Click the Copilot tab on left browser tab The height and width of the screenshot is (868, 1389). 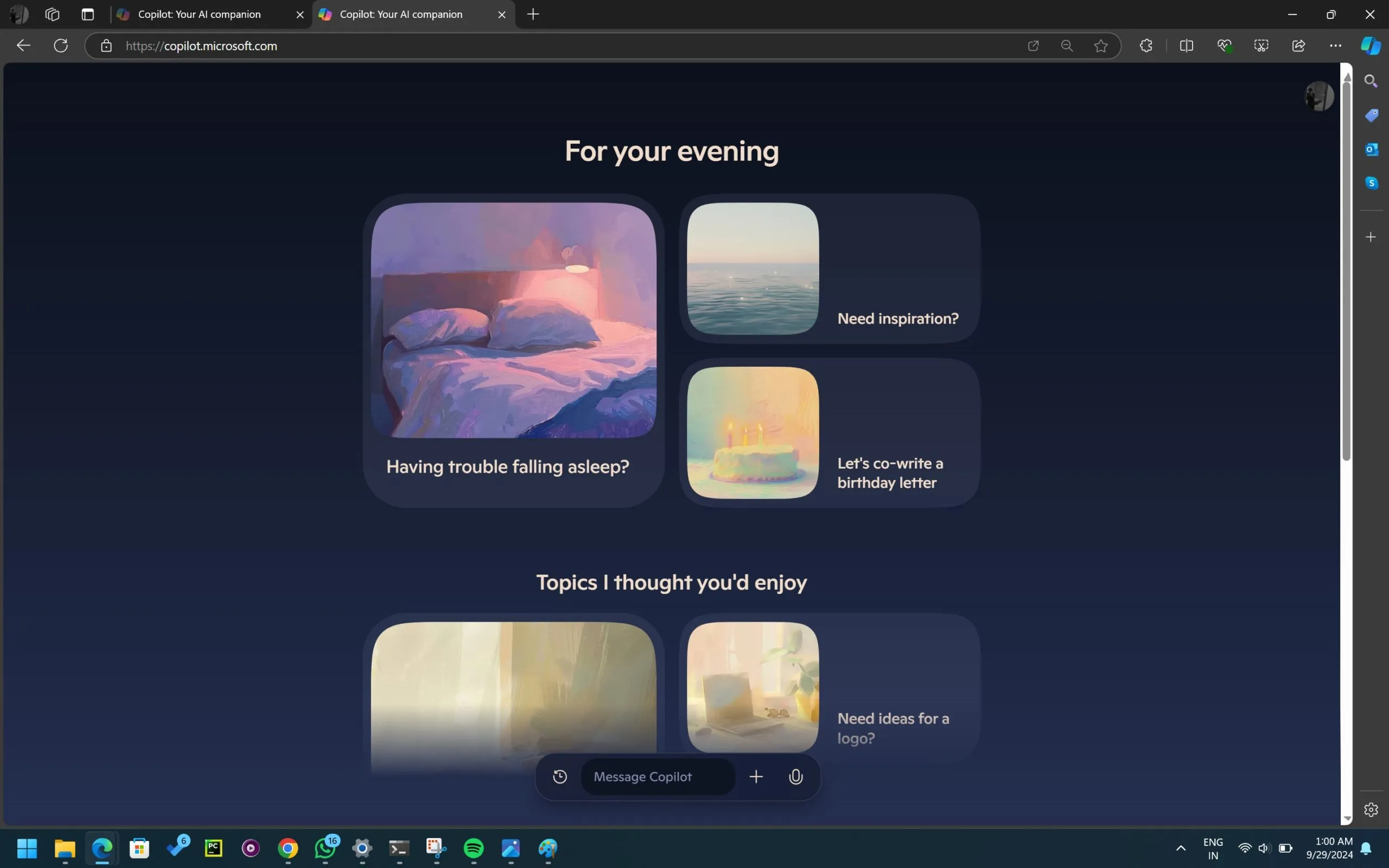pyautogui.click(x=199, y=15)
